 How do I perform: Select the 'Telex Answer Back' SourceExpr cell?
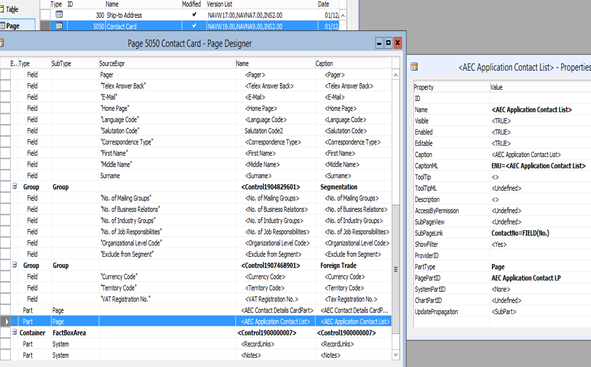(167, 86)
